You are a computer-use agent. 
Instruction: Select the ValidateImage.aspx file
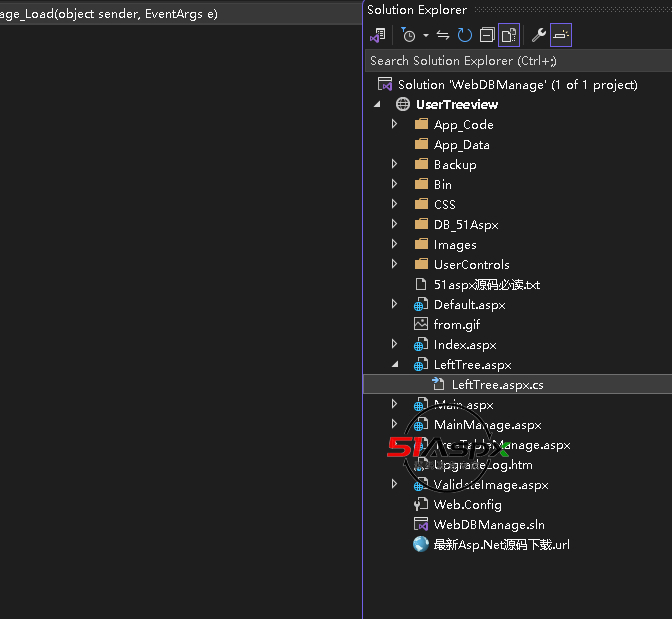click(x=491, y=485)
